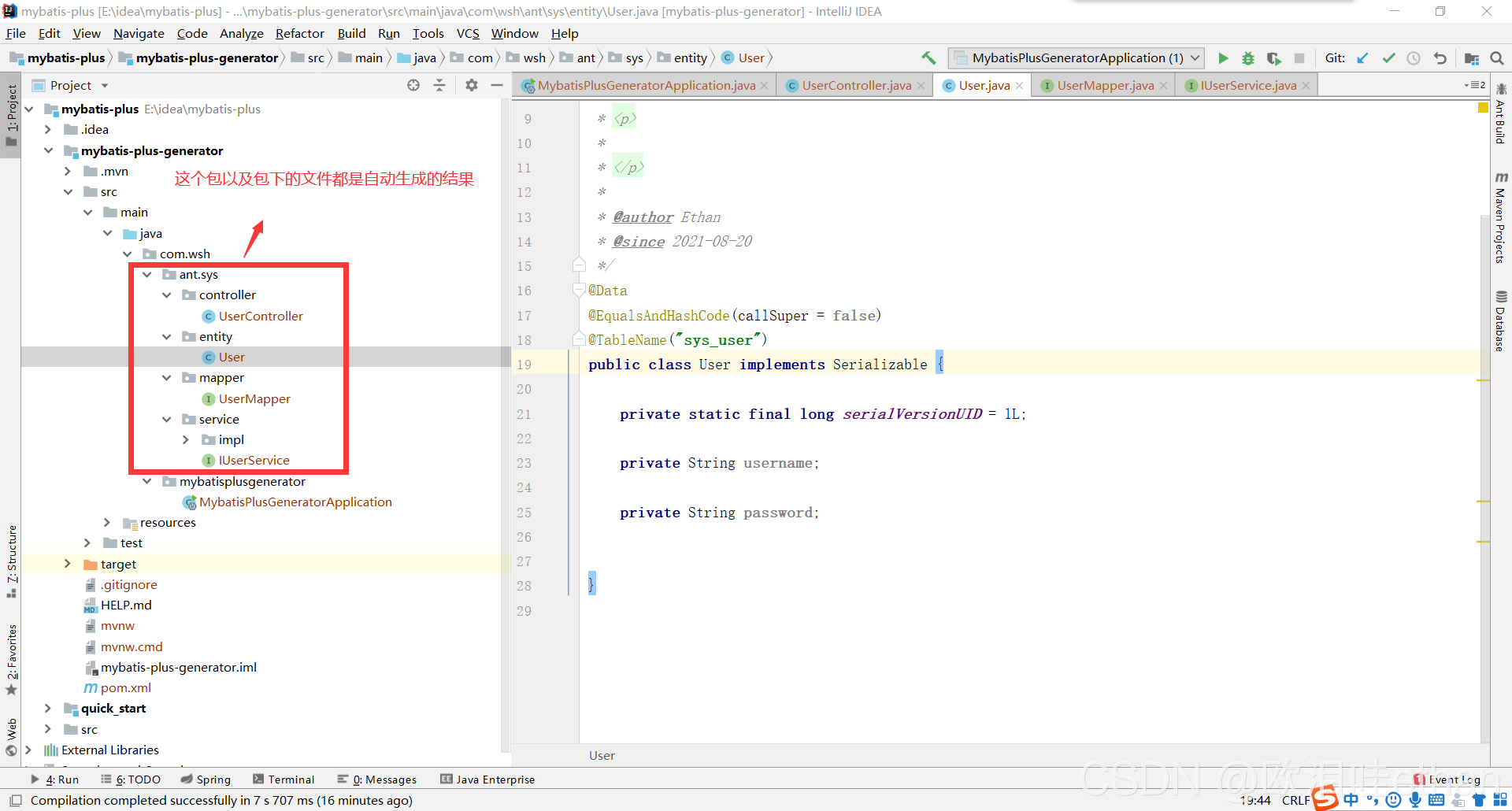Expand the impl package
This screenshot has height=811, width=1512.
click(x=186, y=440)
